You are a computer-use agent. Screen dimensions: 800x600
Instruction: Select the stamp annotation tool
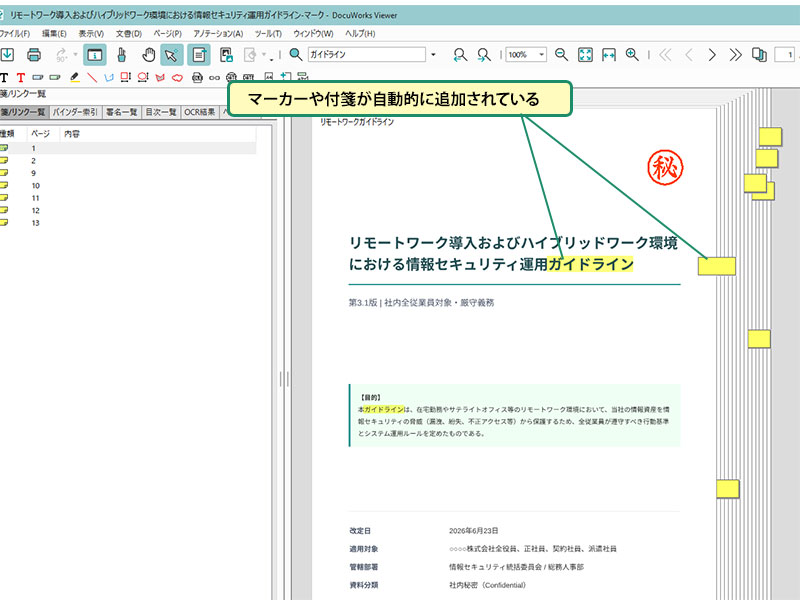tap(197, 78)
